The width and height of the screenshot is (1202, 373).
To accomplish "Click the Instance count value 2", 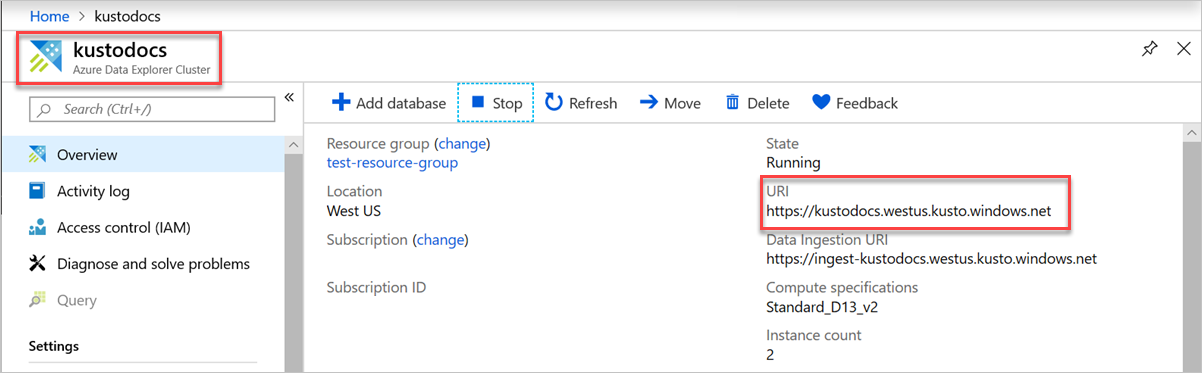I will click(770, 354).
